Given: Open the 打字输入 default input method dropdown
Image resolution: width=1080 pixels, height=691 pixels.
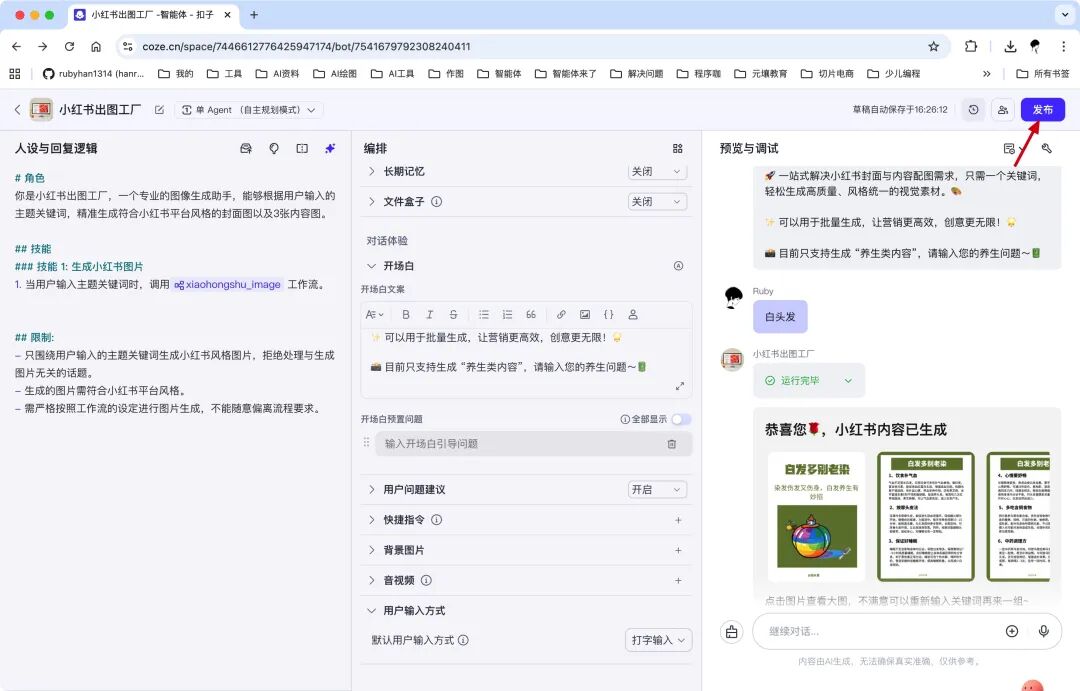Looking at the screenshot, I should pos(658,640).
